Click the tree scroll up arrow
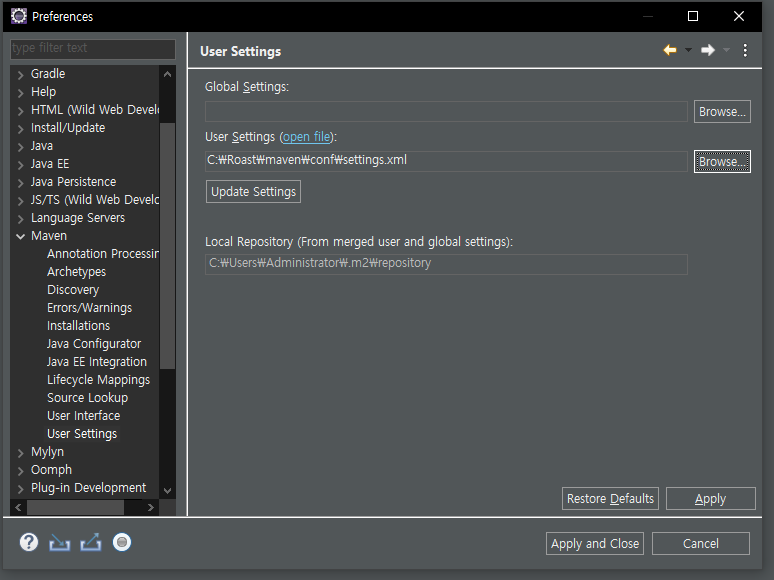The width and height of the screenshot is (774, 580). [167, 74]
